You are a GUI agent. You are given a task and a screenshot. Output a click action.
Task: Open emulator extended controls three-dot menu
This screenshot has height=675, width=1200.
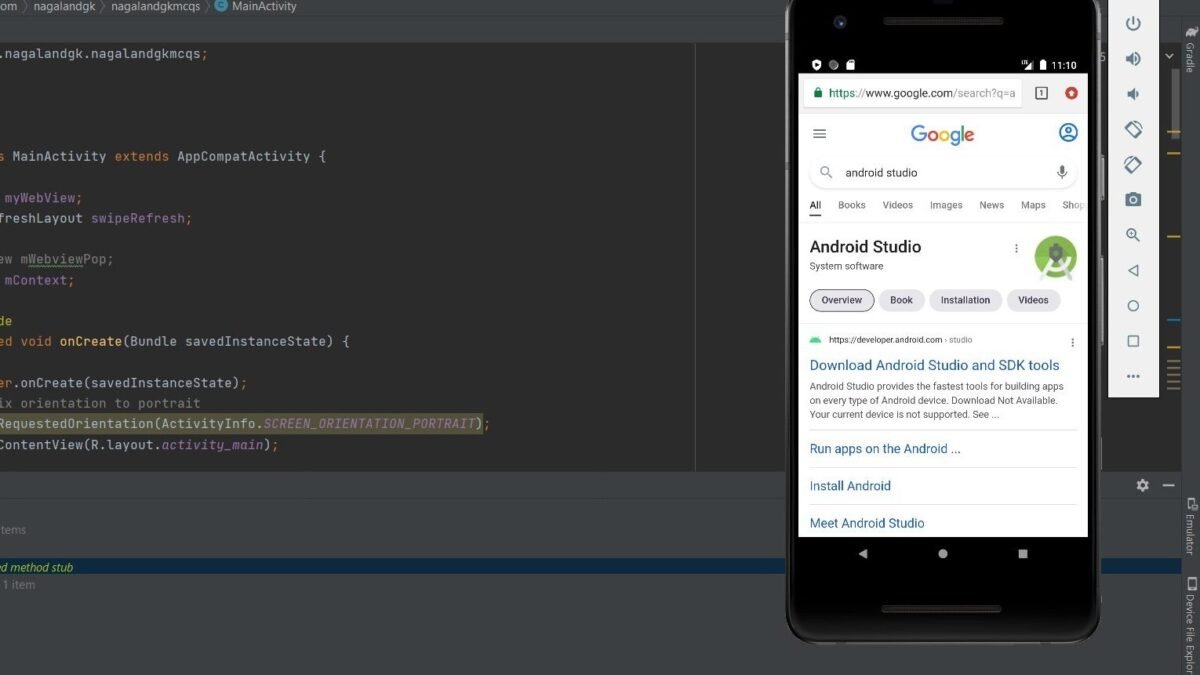point(1133,377)
